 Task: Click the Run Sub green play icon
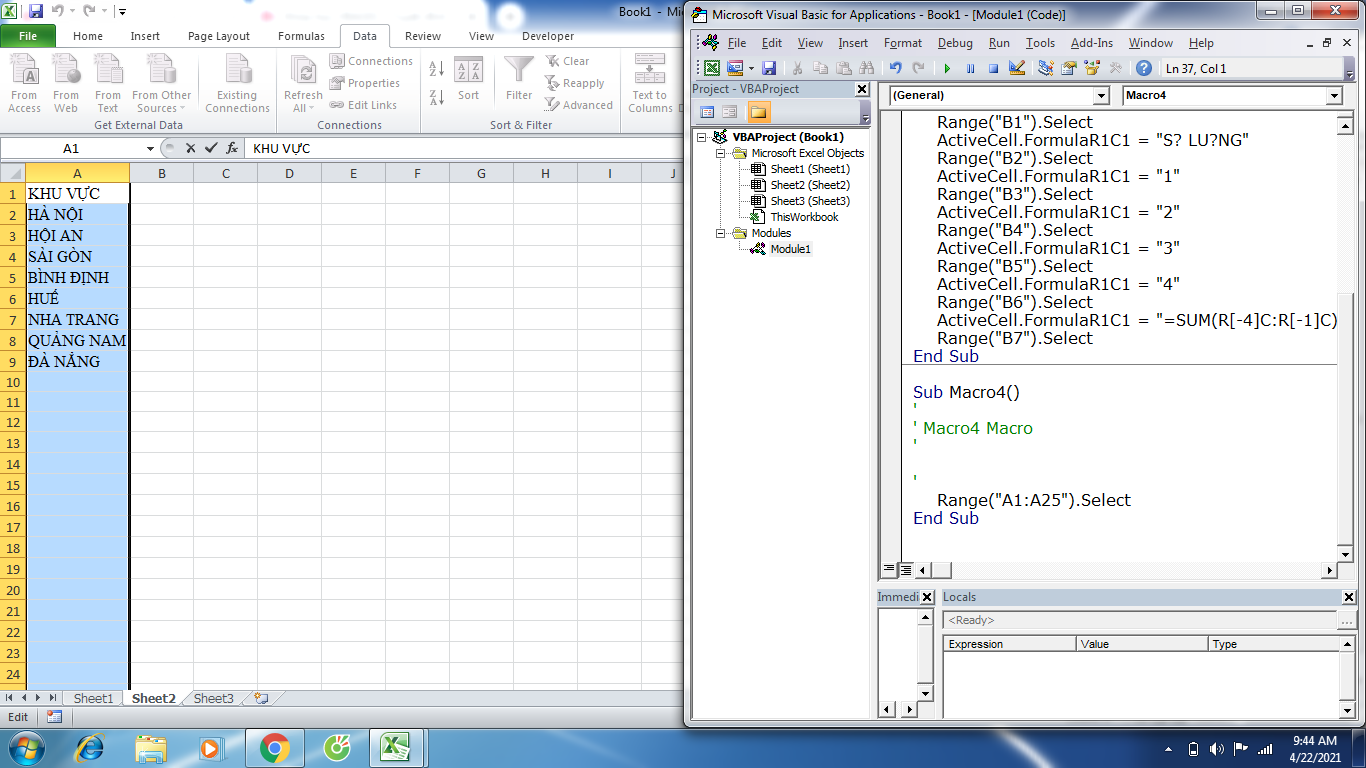click(947, 68)
